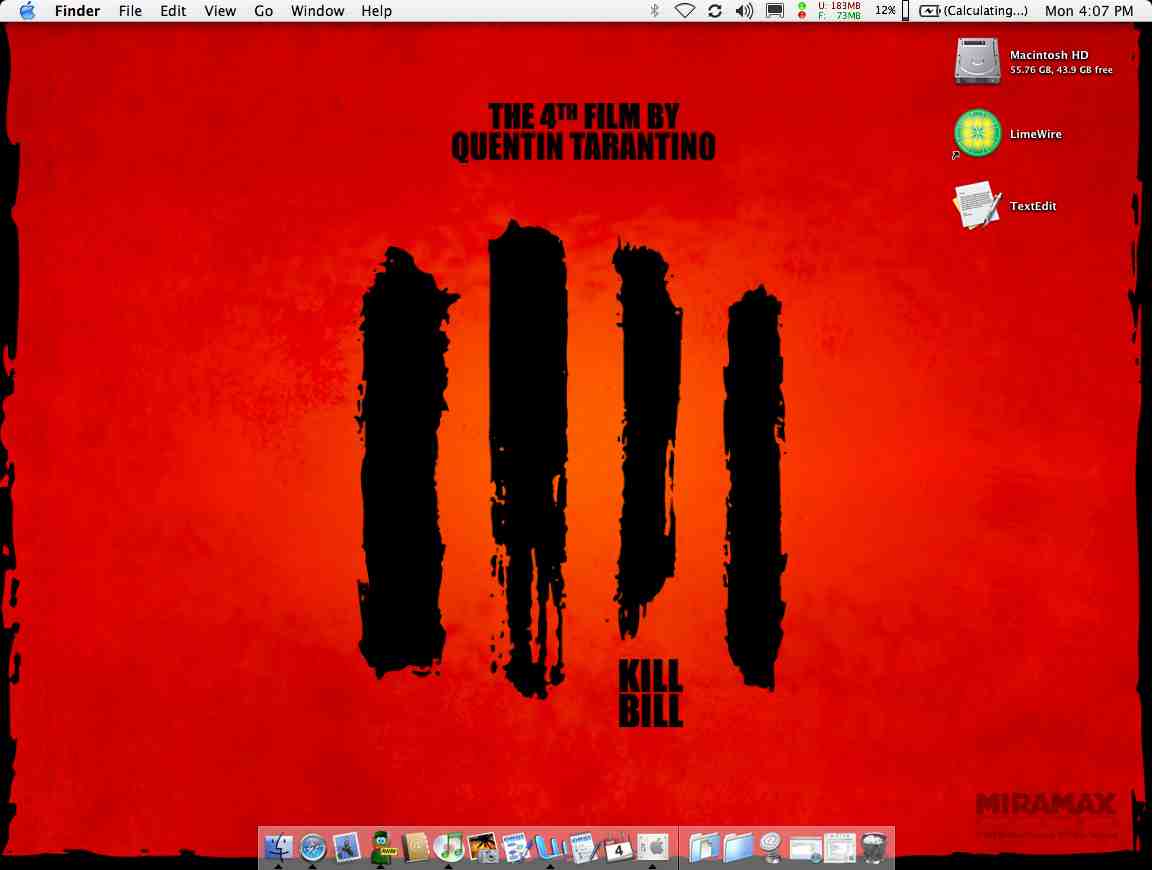This screenshot has height=870, width=1152.
Task: Click the sync arrows menu bar icon
Action: (x=715, y=10)
